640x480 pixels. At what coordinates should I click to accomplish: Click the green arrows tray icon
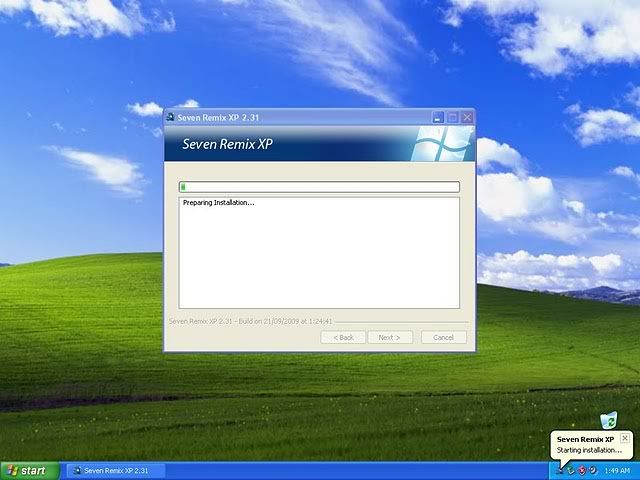(x=570, y=470)
